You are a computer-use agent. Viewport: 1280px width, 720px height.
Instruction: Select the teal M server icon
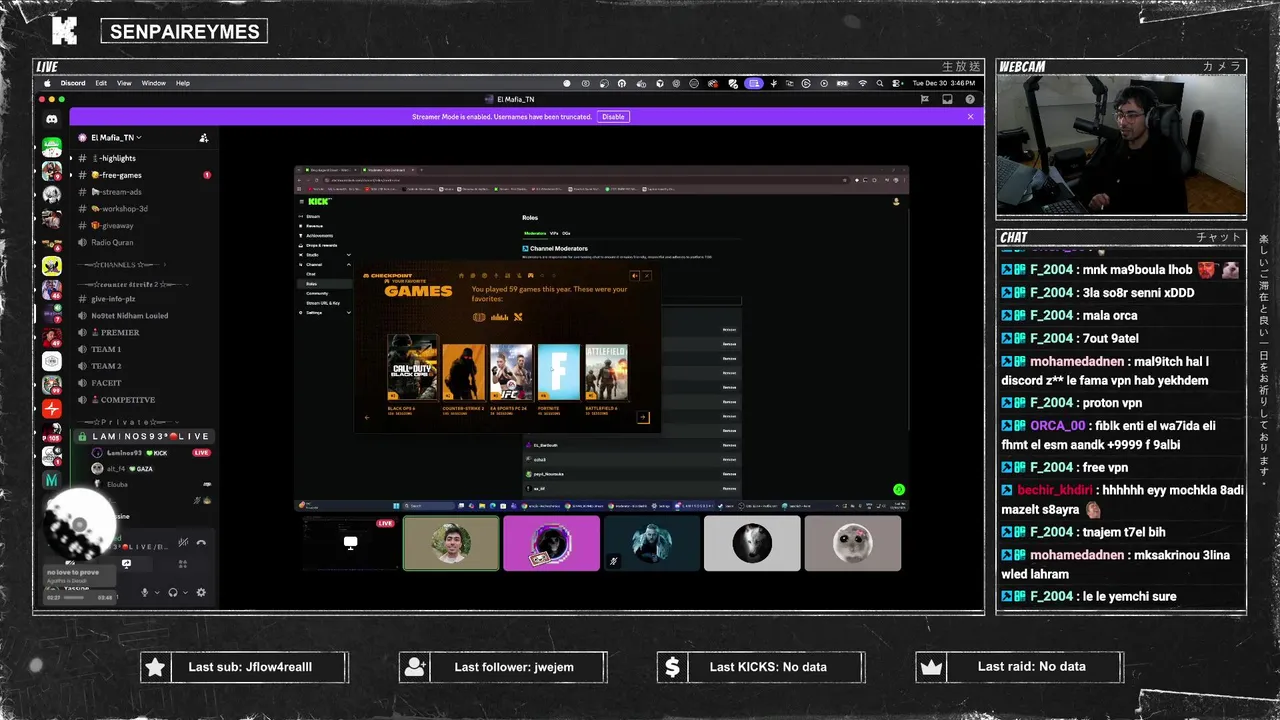click(52, 480)
